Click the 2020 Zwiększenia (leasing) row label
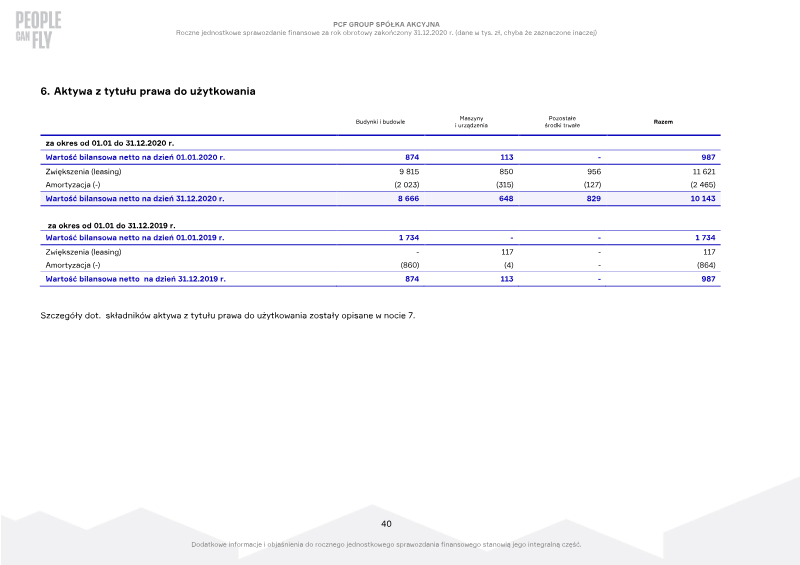The image size is (800, 565). pyautogui.click(x=83, y=171)
